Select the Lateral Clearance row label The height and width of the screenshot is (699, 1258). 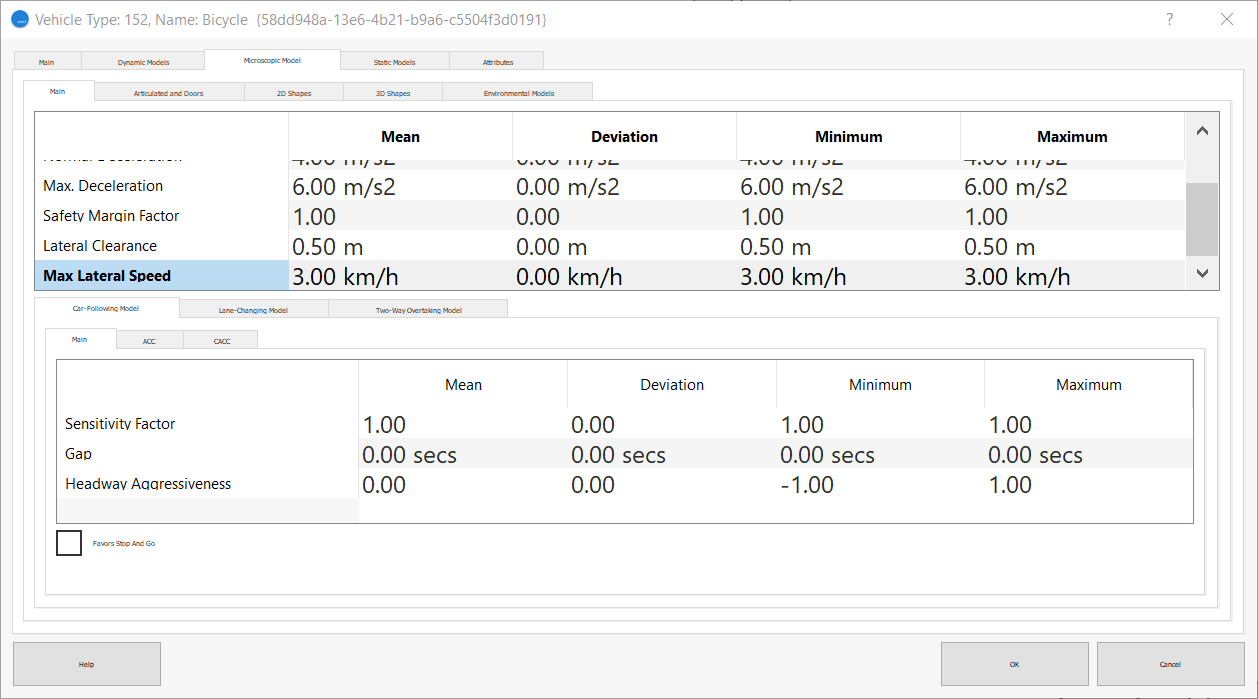[x=161, y=245]
